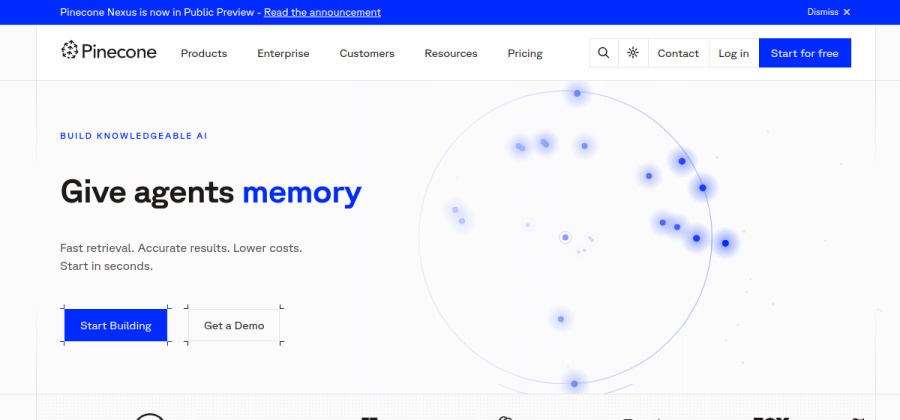Viewport: 900px width, 420px height.
Task: Open the Read the announcement link
Action: pyautogui.click(x=322, y=12)
